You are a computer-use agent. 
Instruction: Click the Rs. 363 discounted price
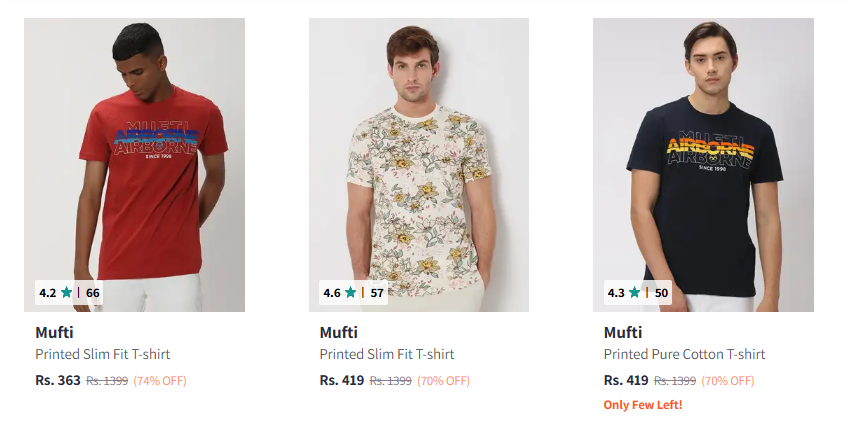tap(58, 380)
